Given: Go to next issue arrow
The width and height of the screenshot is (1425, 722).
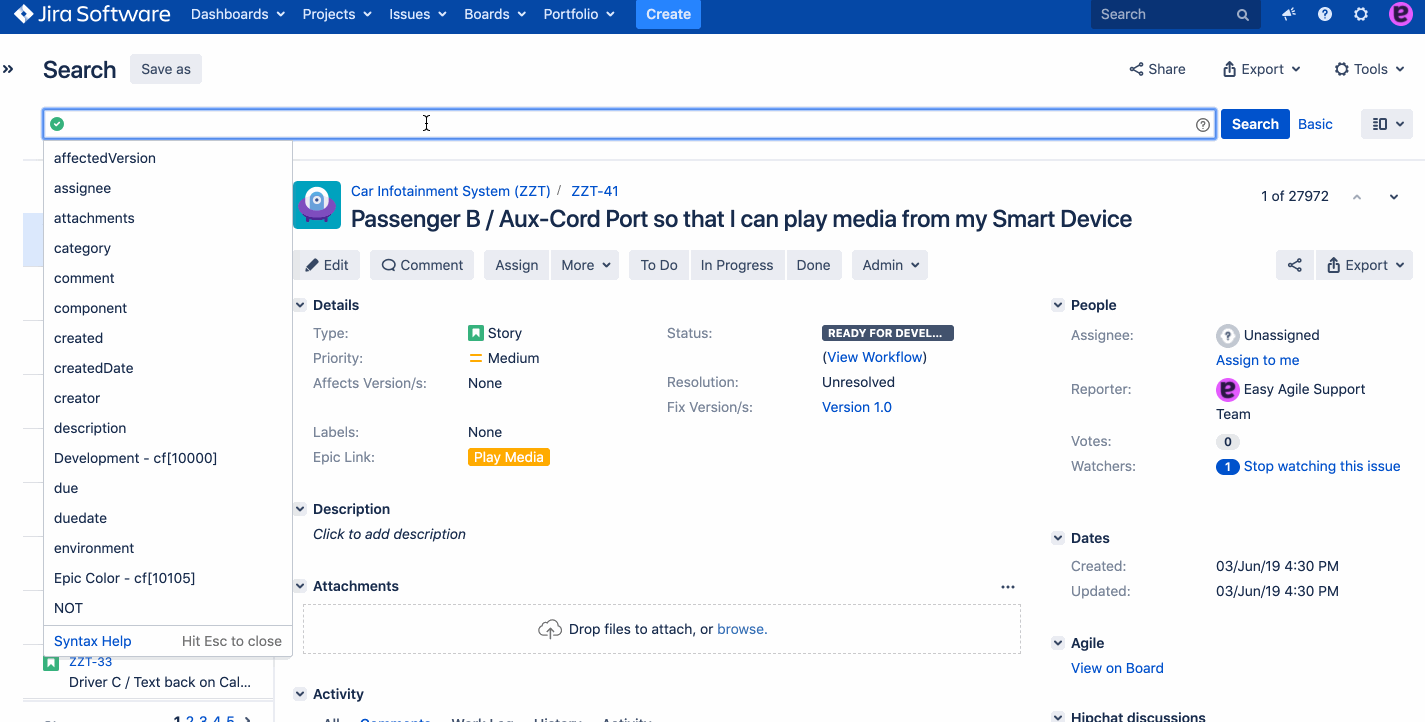Looking at the screenshot, I should (1394, 197).
